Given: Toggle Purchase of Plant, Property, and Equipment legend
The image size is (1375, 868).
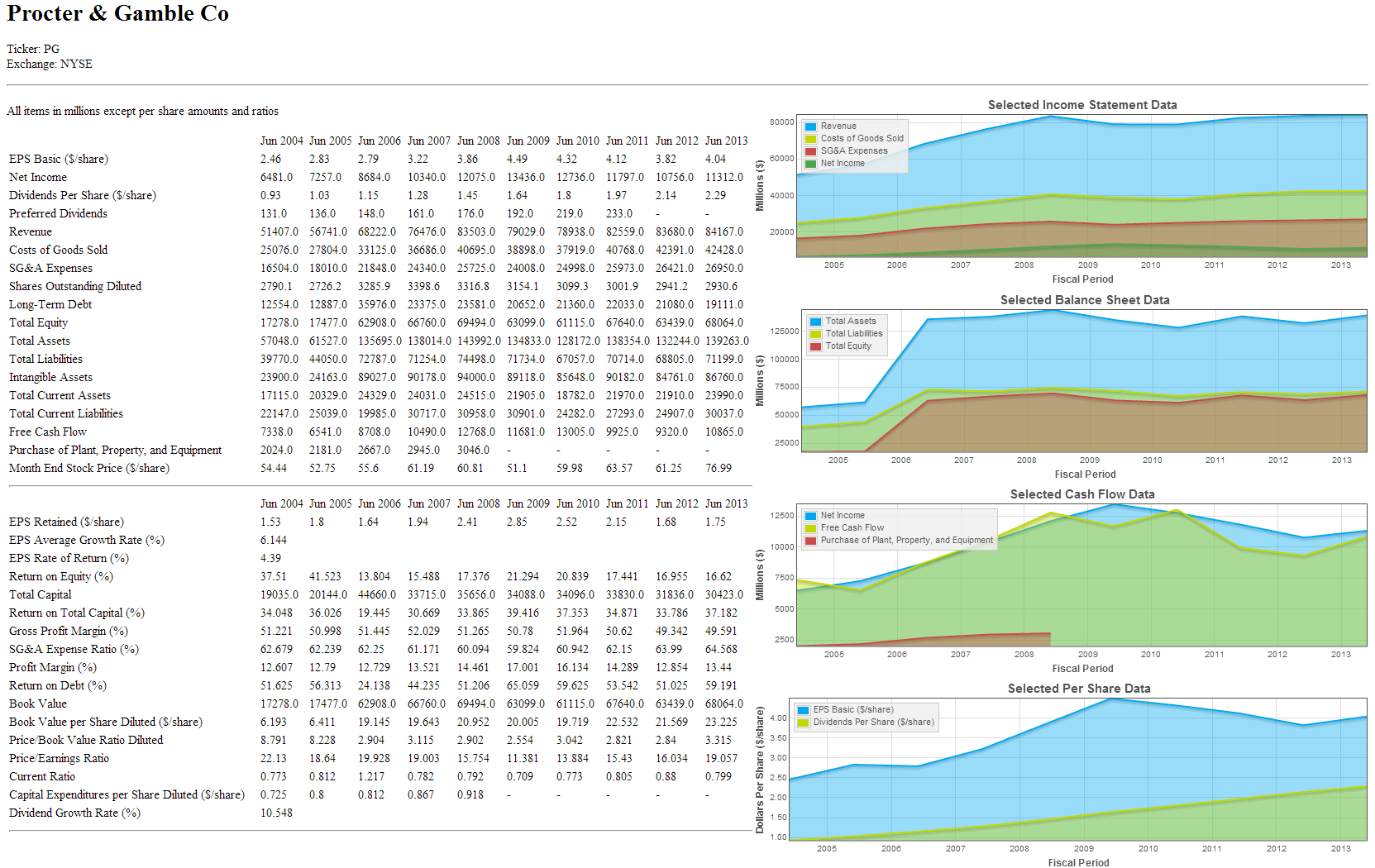Looking at the screenshot, I should coord(906,541).
